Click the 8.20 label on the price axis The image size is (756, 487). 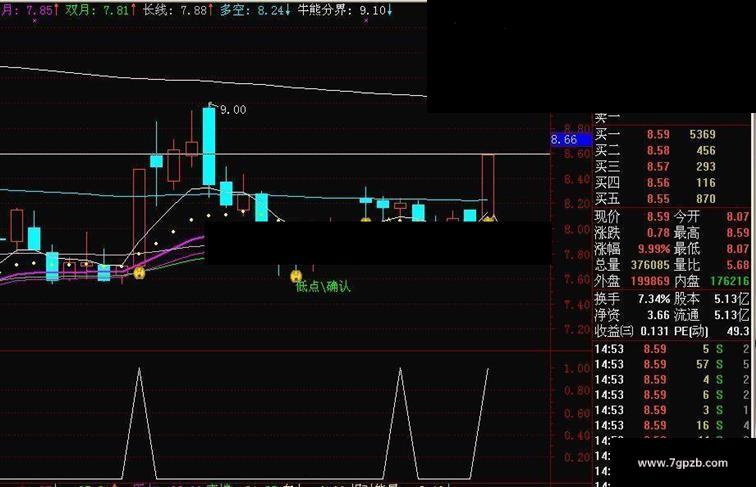[577, 204]
